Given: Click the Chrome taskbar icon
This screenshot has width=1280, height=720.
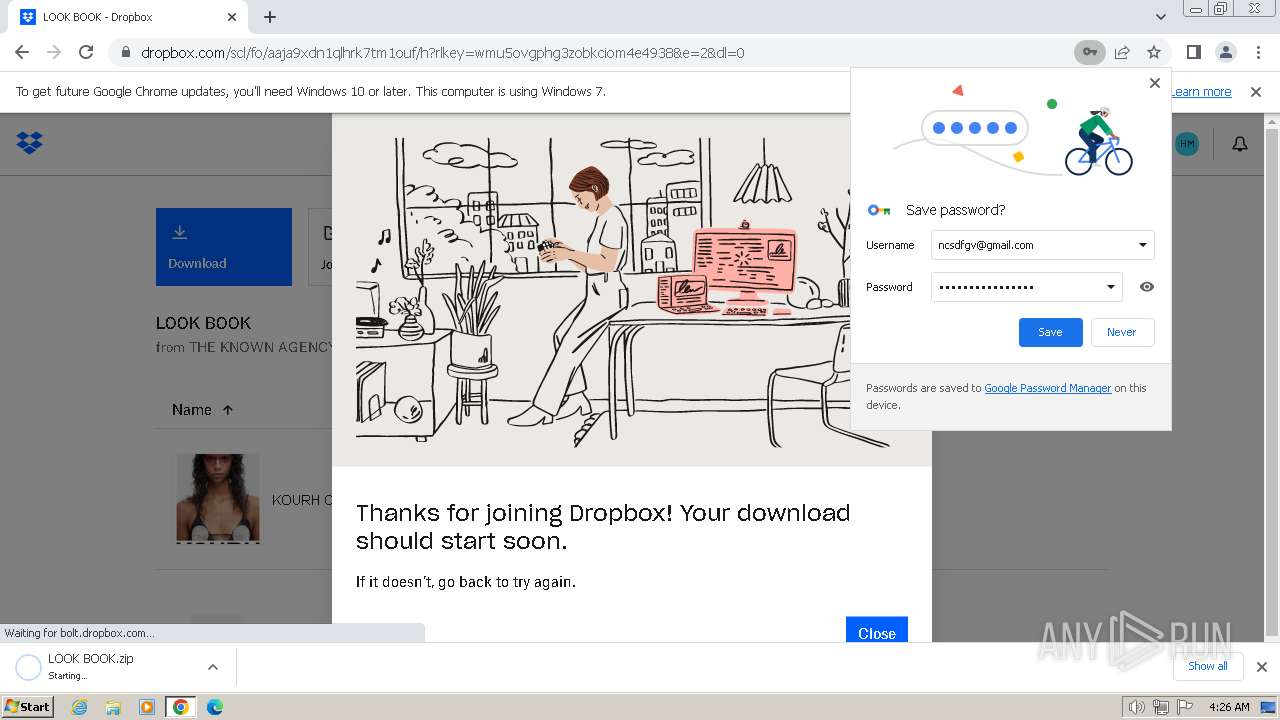Looking at the screenshot, I should 181,707.
